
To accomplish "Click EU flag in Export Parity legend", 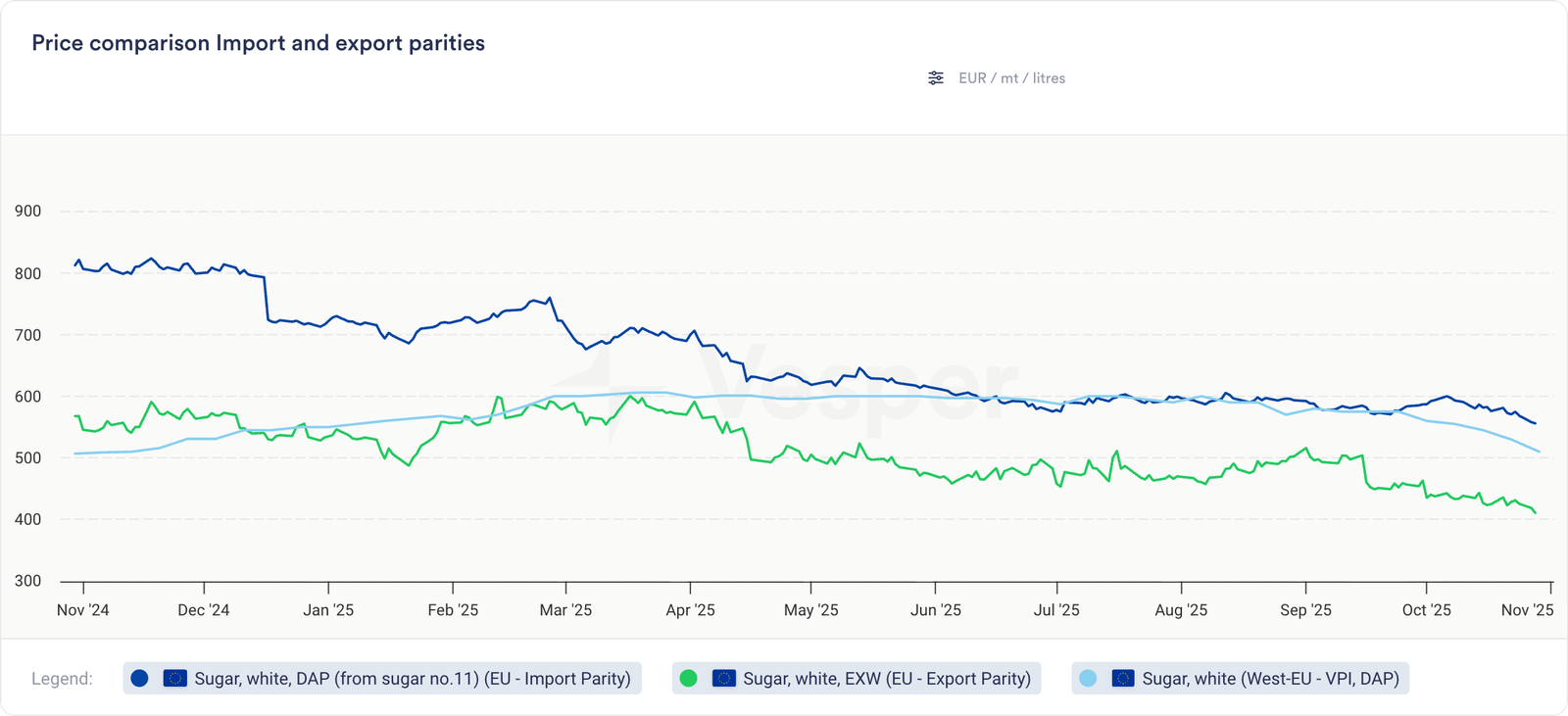I will (723, 678).
